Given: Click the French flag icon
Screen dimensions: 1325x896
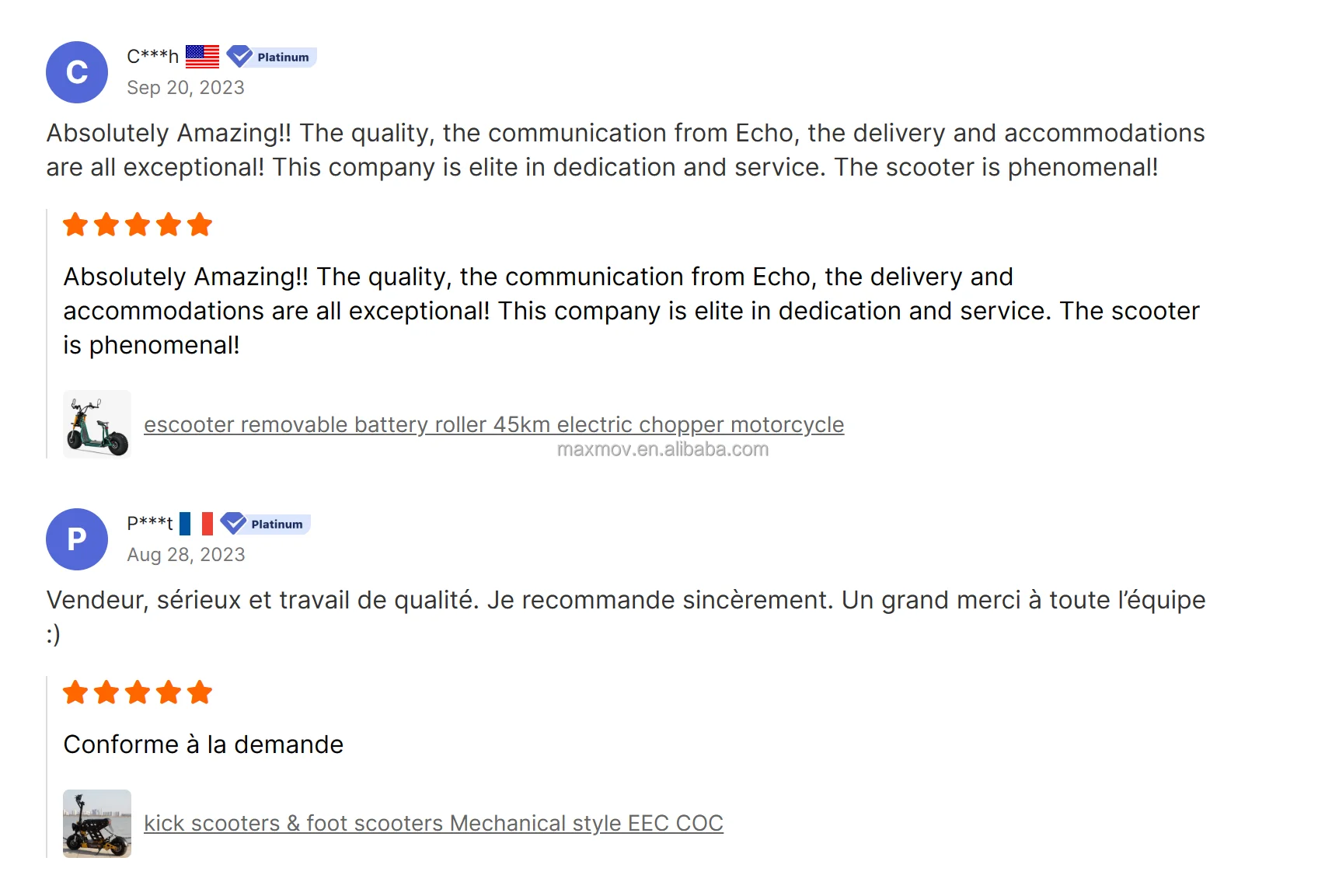Looking at the screenshot, I should (196, 524).
